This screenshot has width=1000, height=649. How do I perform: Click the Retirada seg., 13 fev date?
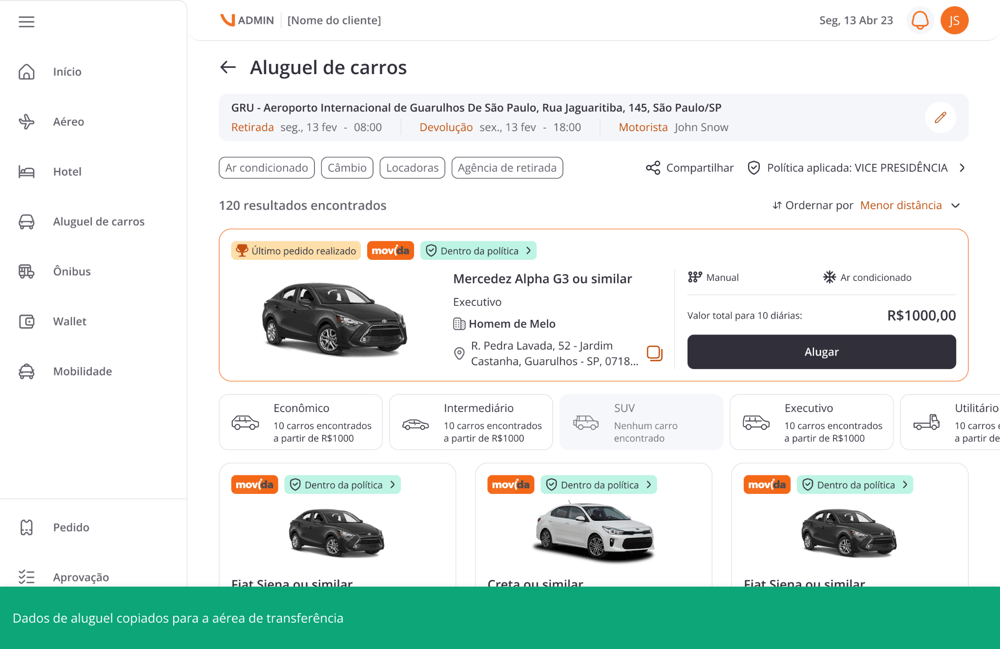(x=306, y=128)
